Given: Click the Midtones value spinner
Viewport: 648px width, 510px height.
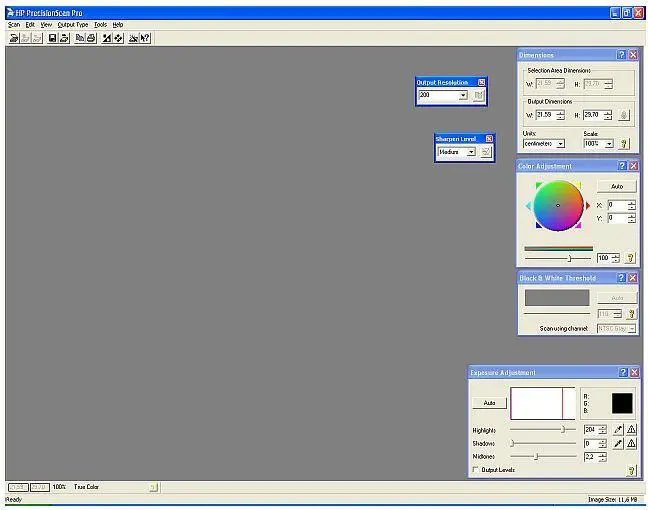Looking at the screenshot, I should 603,457.
